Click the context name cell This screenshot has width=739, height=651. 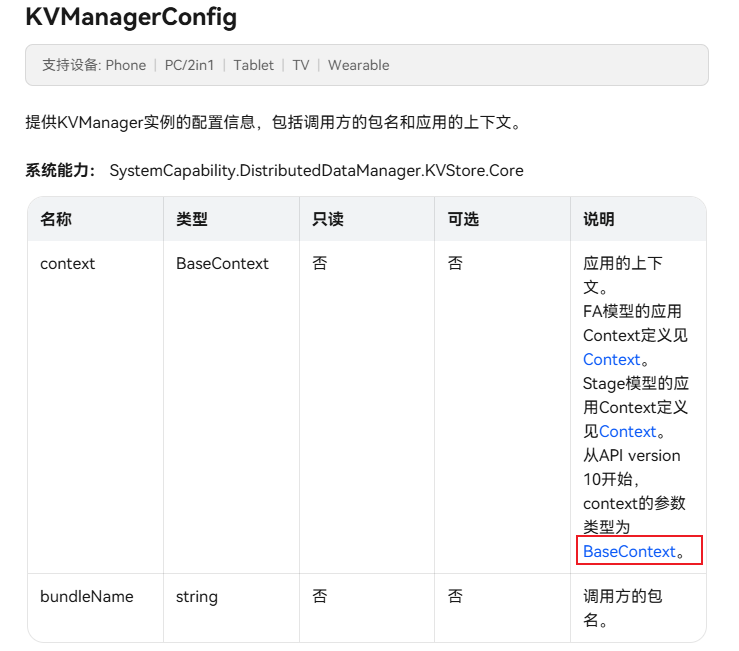tap(68, 264)
